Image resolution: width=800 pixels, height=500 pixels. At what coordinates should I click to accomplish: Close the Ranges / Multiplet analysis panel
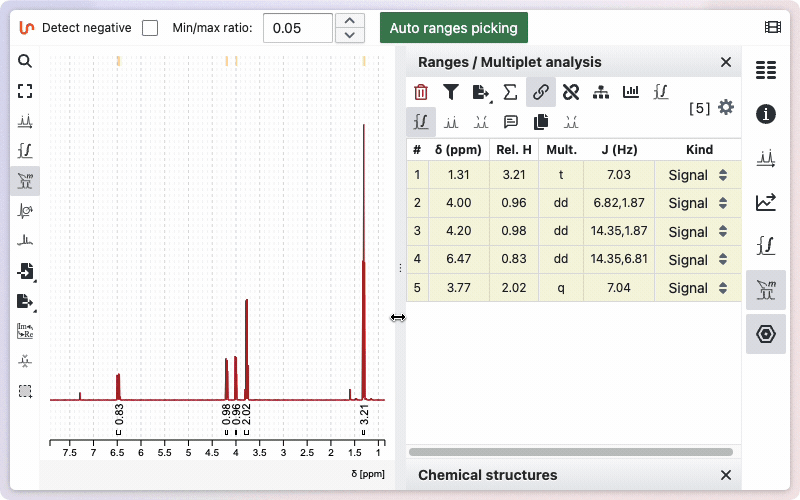pyautogui.click(x=726, y=62)
